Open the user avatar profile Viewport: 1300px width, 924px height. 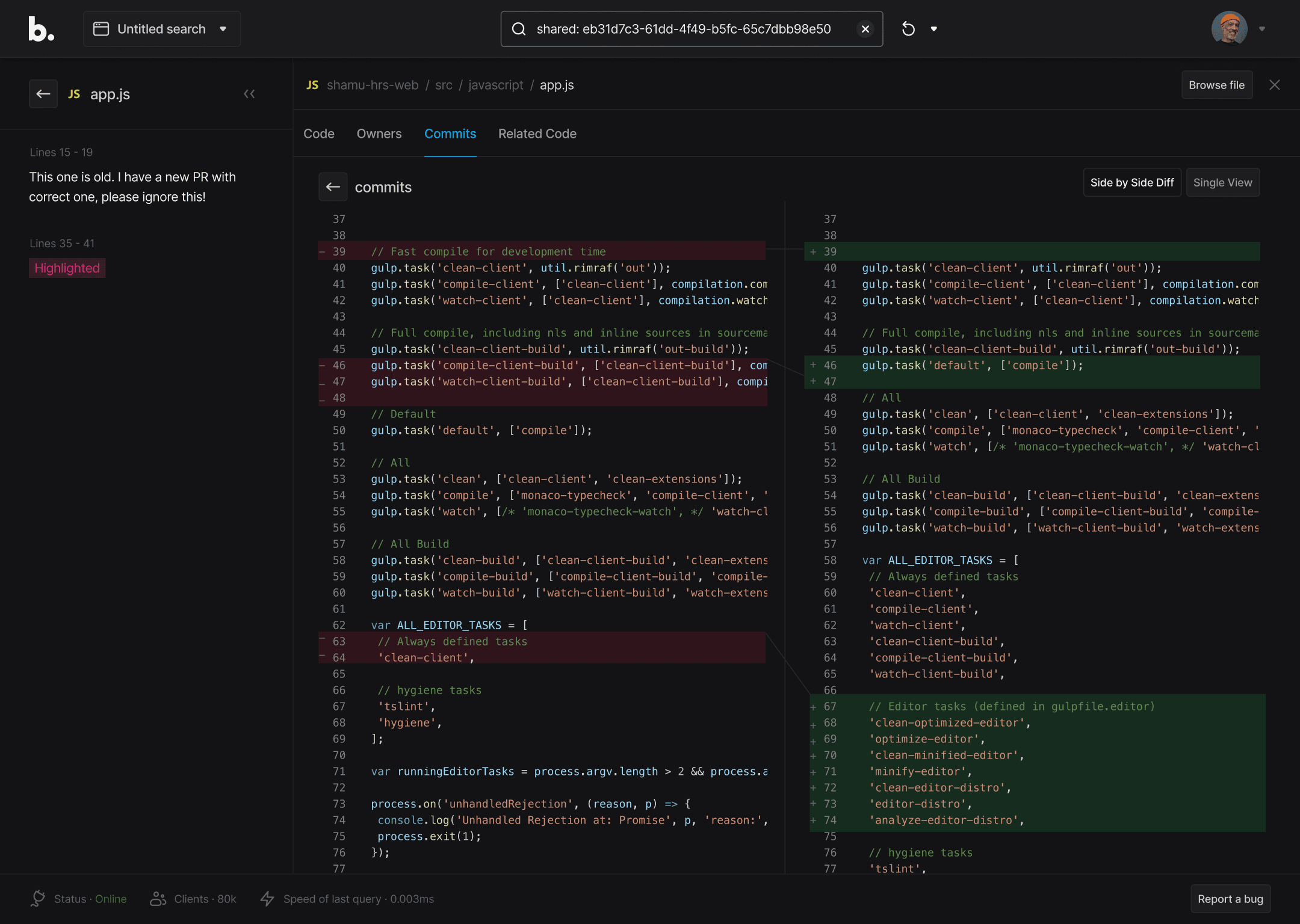tap(1230, 28)
